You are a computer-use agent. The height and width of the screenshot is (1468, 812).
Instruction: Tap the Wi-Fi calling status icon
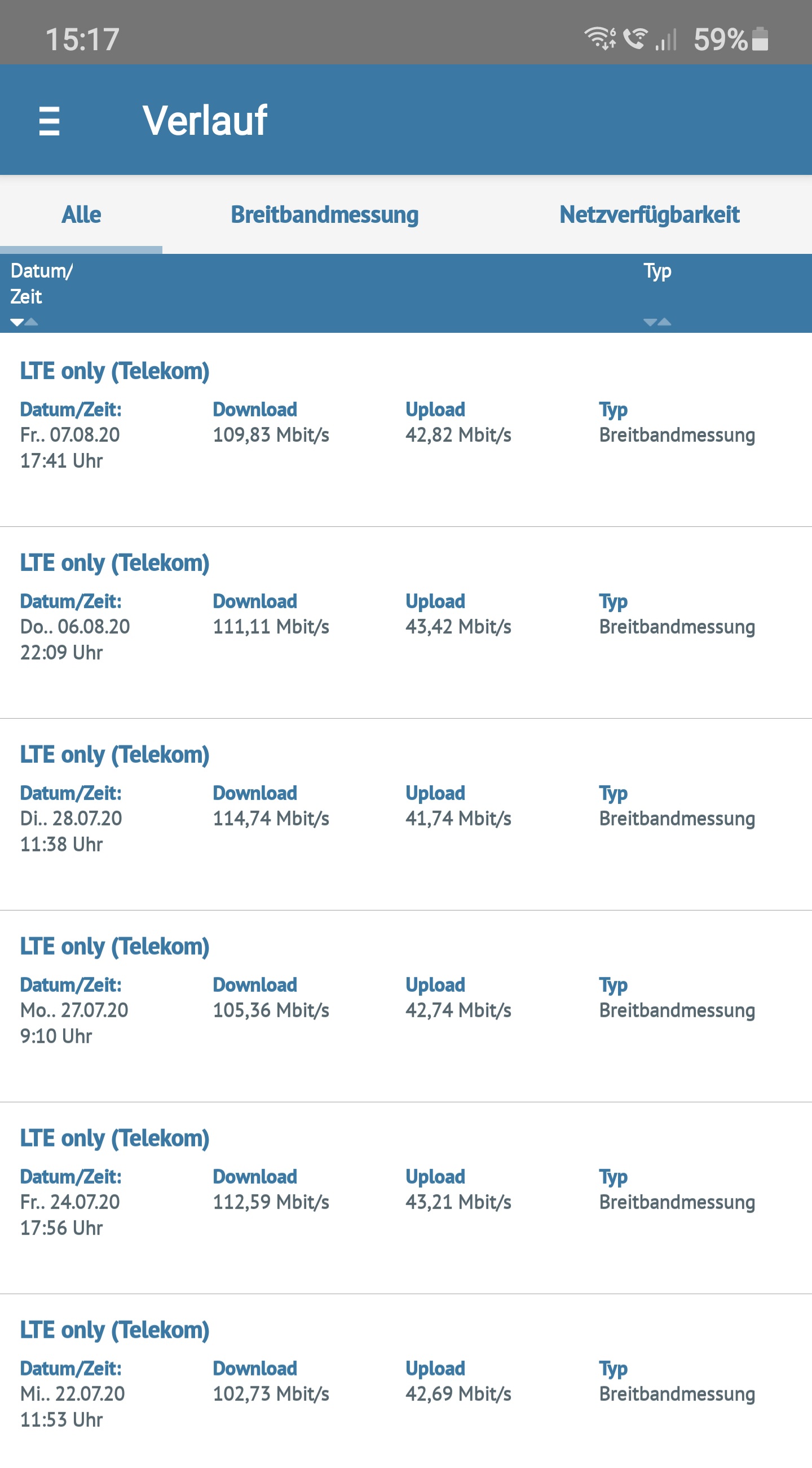pyautogui.click(x=635, y=39)
